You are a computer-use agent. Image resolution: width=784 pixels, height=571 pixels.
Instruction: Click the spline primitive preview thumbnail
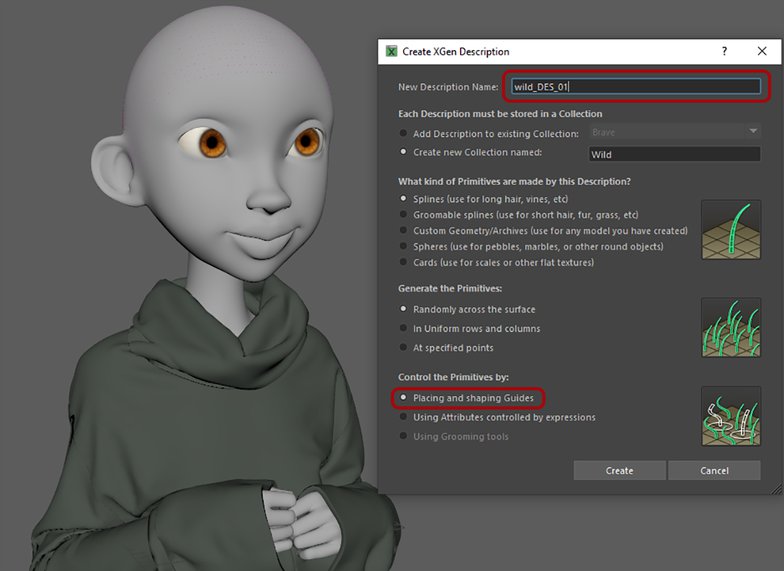point(731,231)
